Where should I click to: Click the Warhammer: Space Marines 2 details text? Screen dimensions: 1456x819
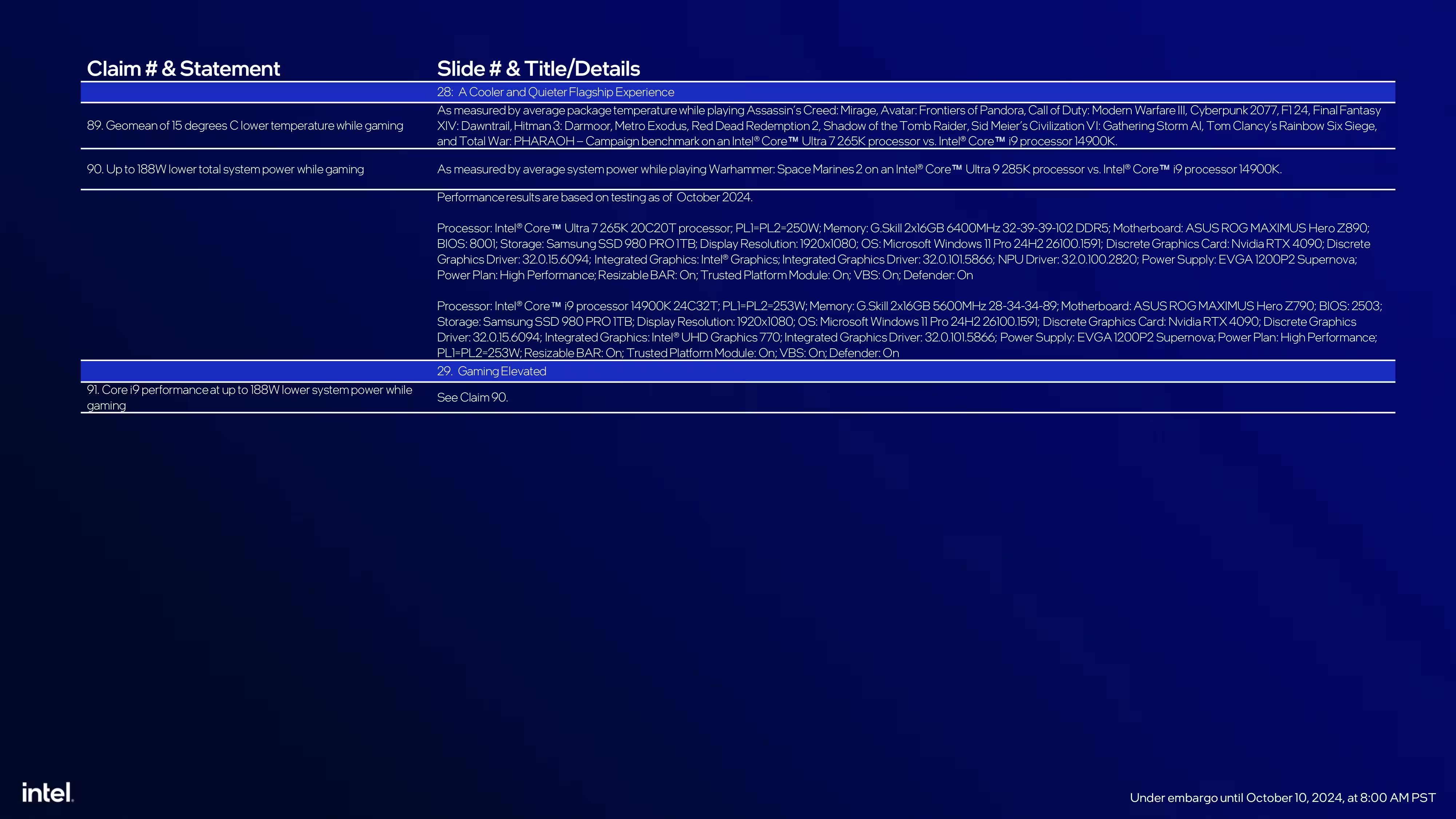(x=859, y=169)
